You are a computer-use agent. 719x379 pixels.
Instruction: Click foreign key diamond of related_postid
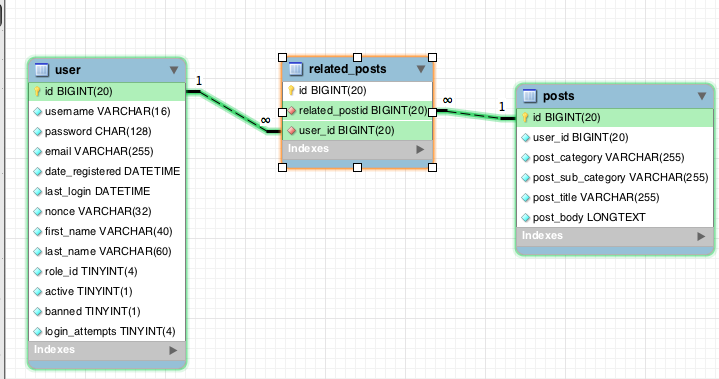292,110
